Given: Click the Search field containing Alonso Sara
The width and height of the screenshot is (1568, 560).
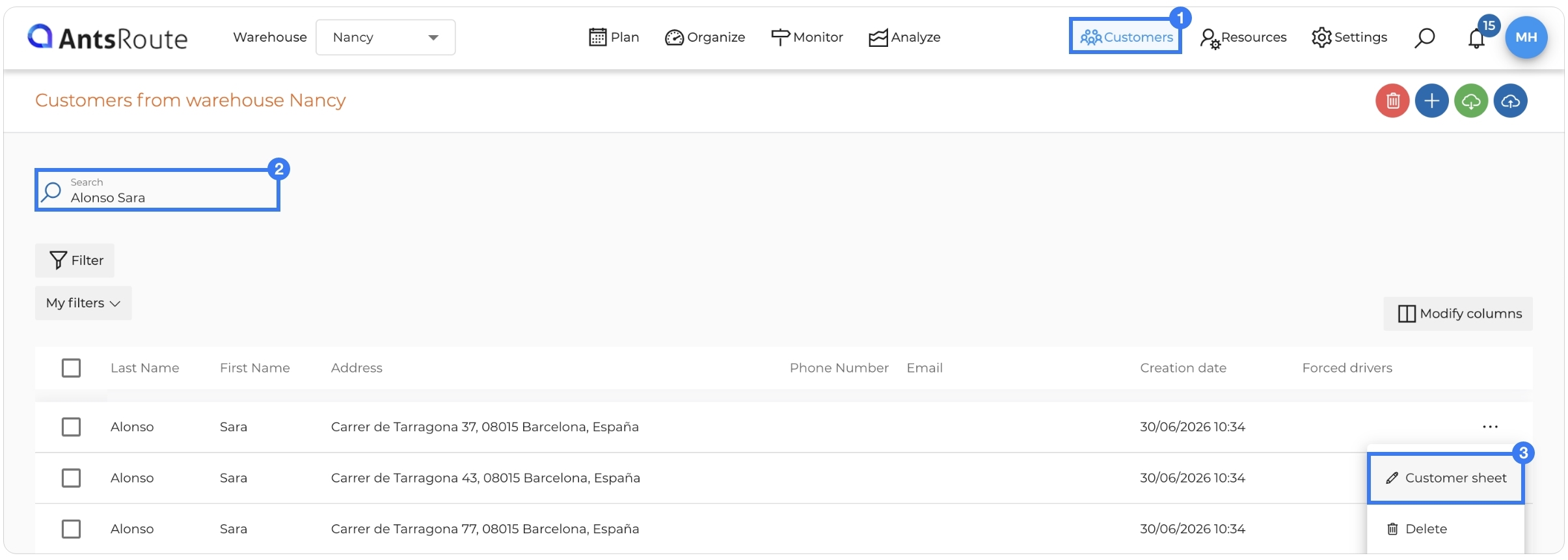Looking at the screenshot, I should click(157, 190).
